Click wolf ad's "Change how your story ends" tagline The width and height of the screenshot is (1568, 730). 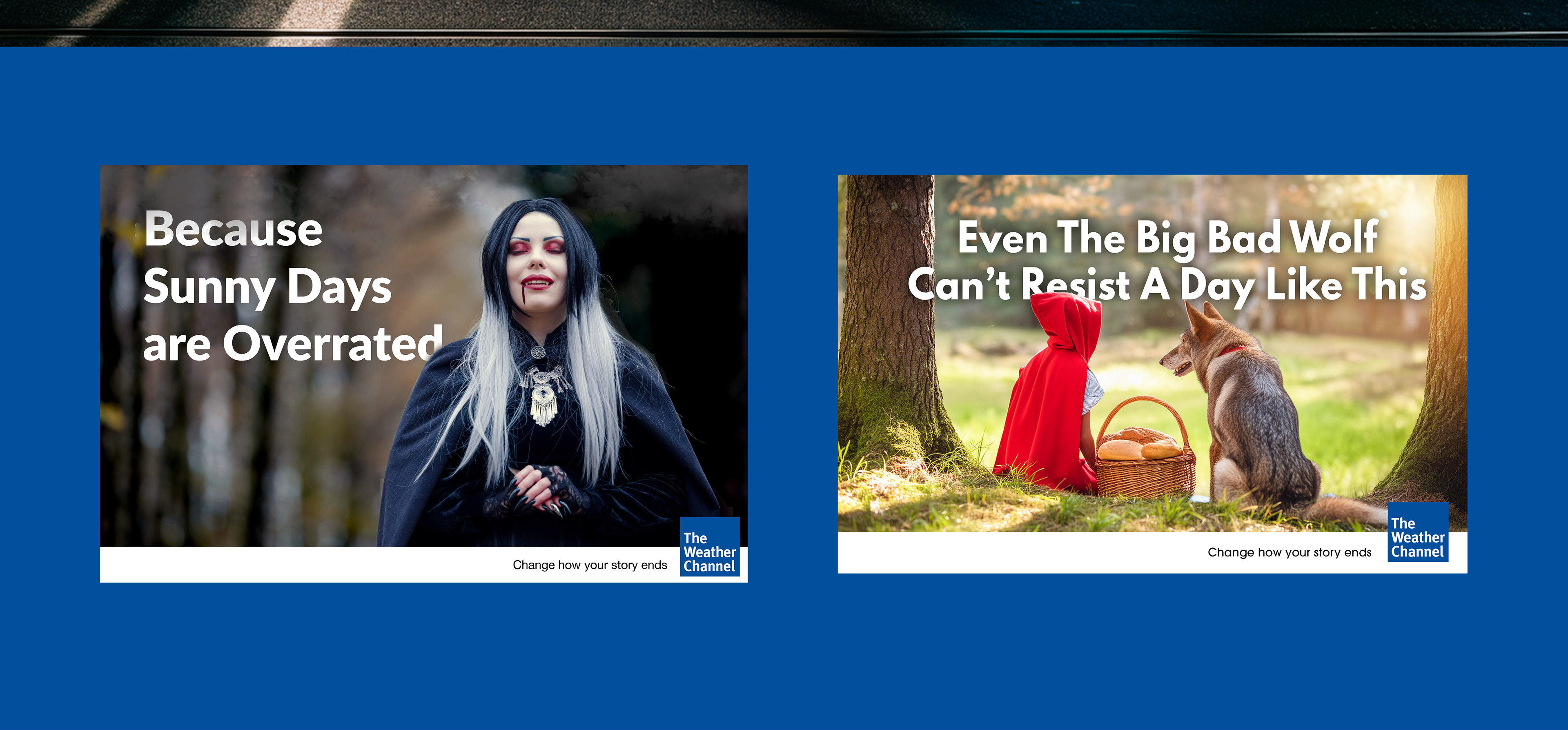(x=1289, y=552)
